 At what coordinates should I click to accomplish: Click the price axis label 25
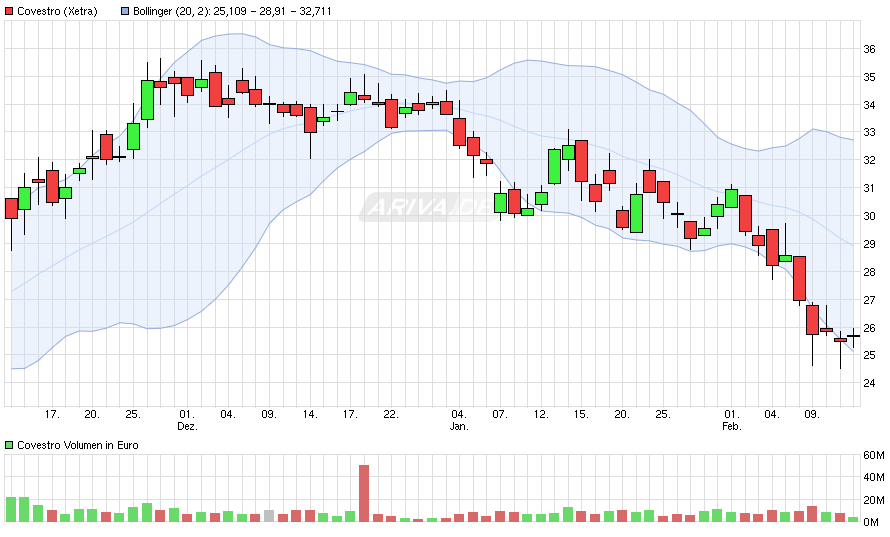869,355
